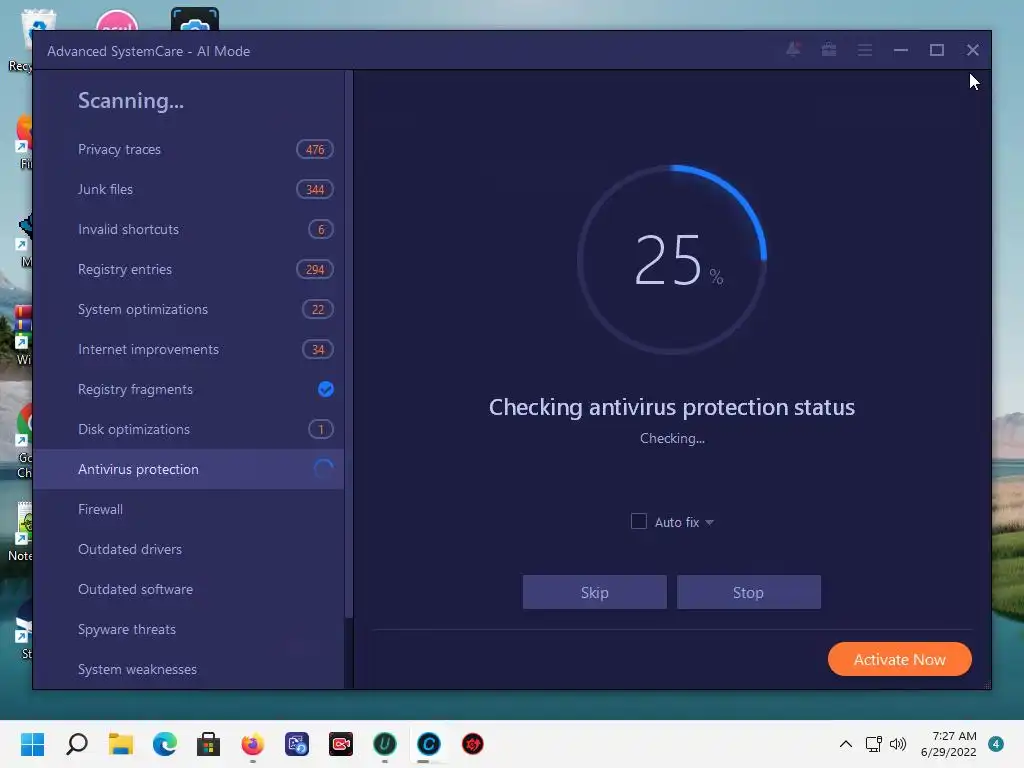Open notification center badge showing 4
The image size is (1024, 768).
pos(996,744)
